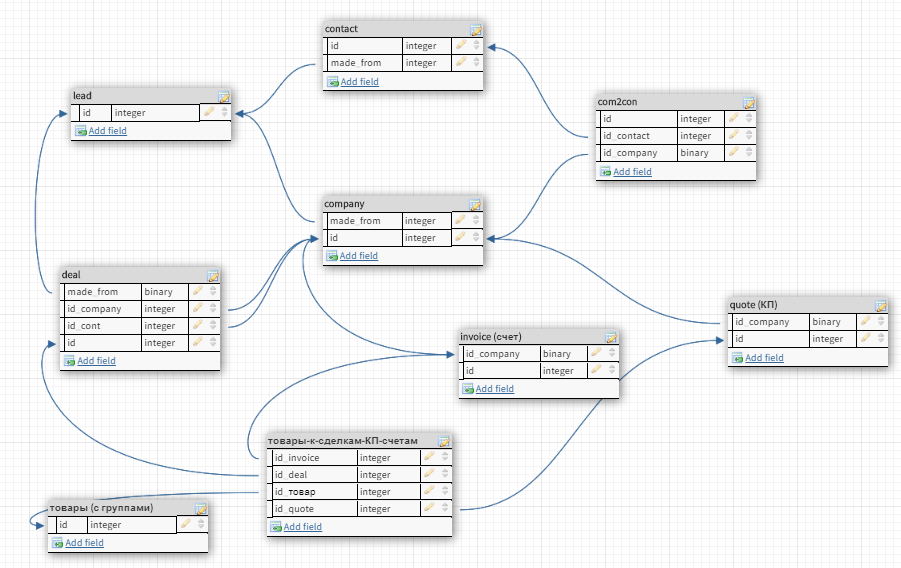Open edit icon of com2con table header

click(749, 103)
